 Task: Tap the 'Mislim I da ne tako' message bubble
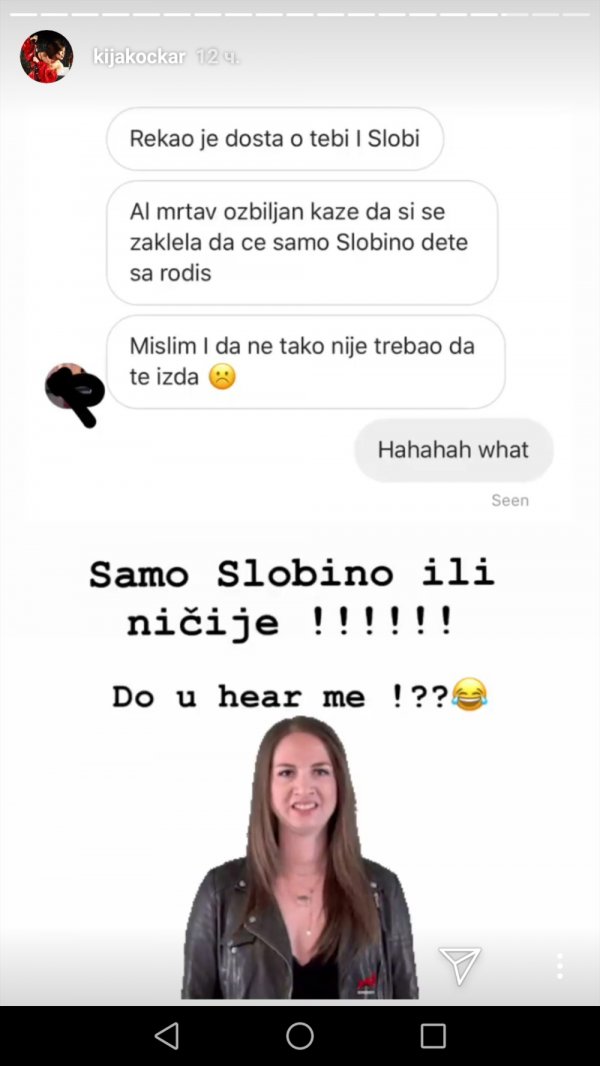(x=305, y=362)
